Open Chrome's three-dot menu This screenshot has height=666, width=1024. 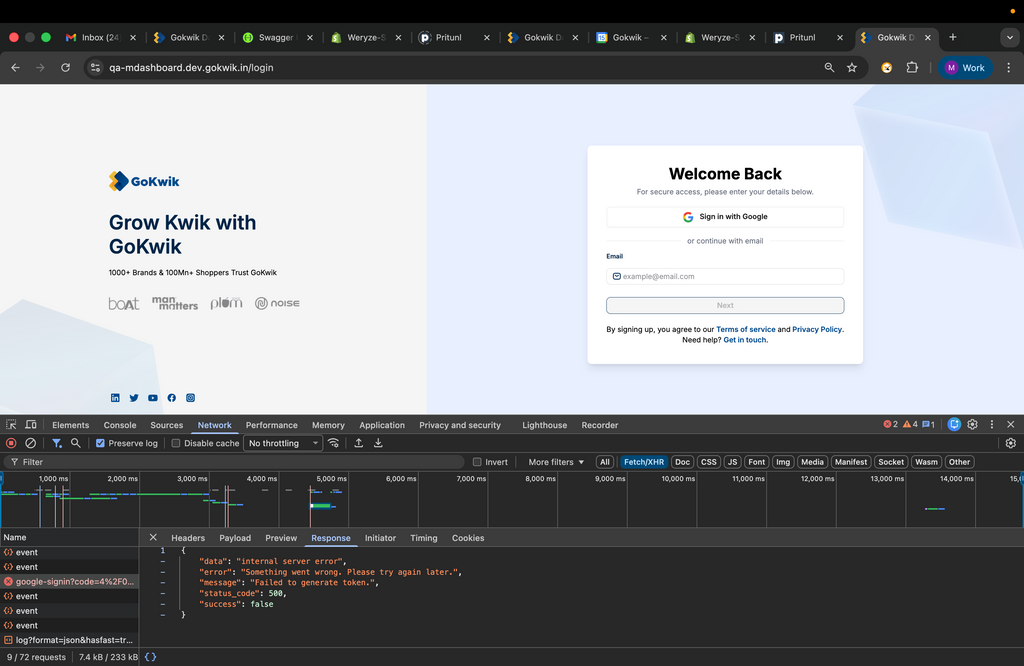pos(1008,67)
